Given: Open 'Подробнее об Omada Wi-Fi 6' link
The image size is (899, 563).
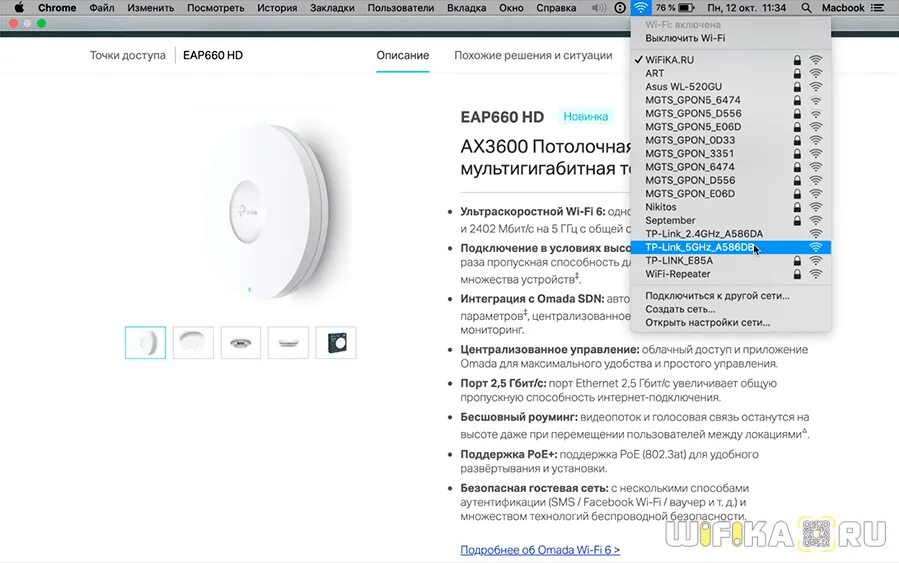Looking at the screenshot, I should pos(540,549).
